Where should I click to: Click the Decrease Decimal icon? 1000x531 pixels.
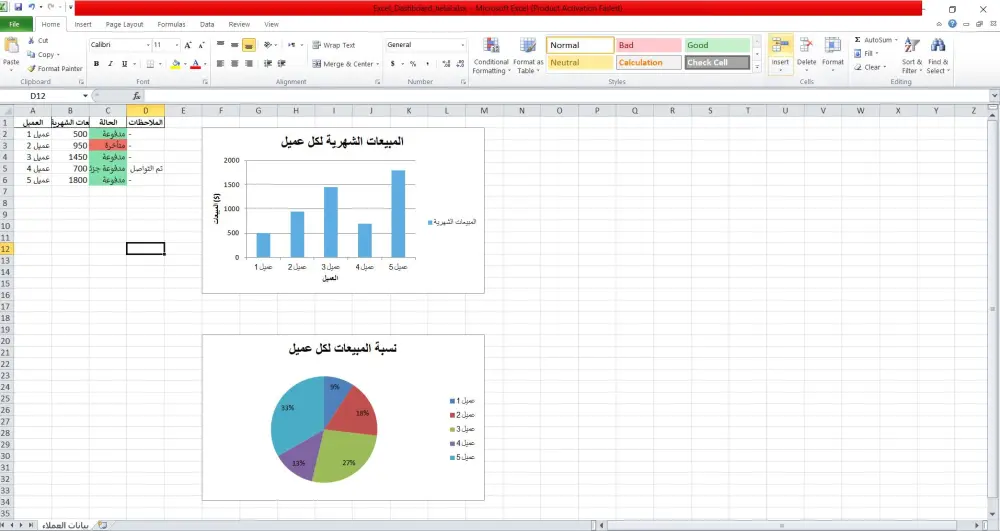(460, 64)
